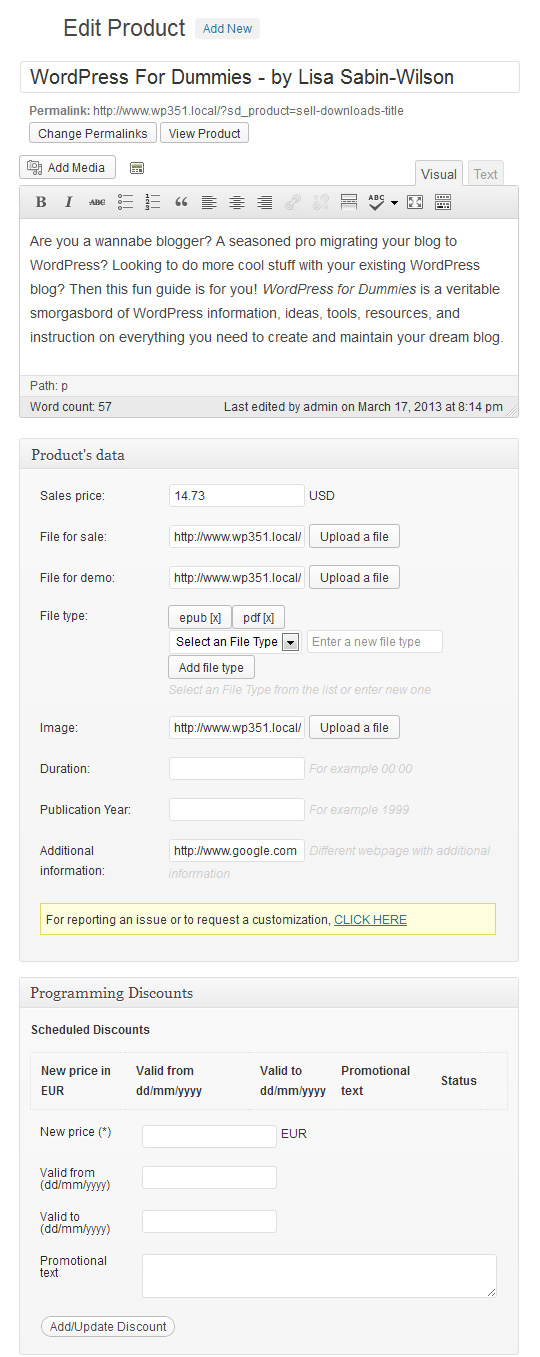Open the spellchecker language dropdown arrow
Viewport: 540px width, 1357px height.
[x=394, y=202]
